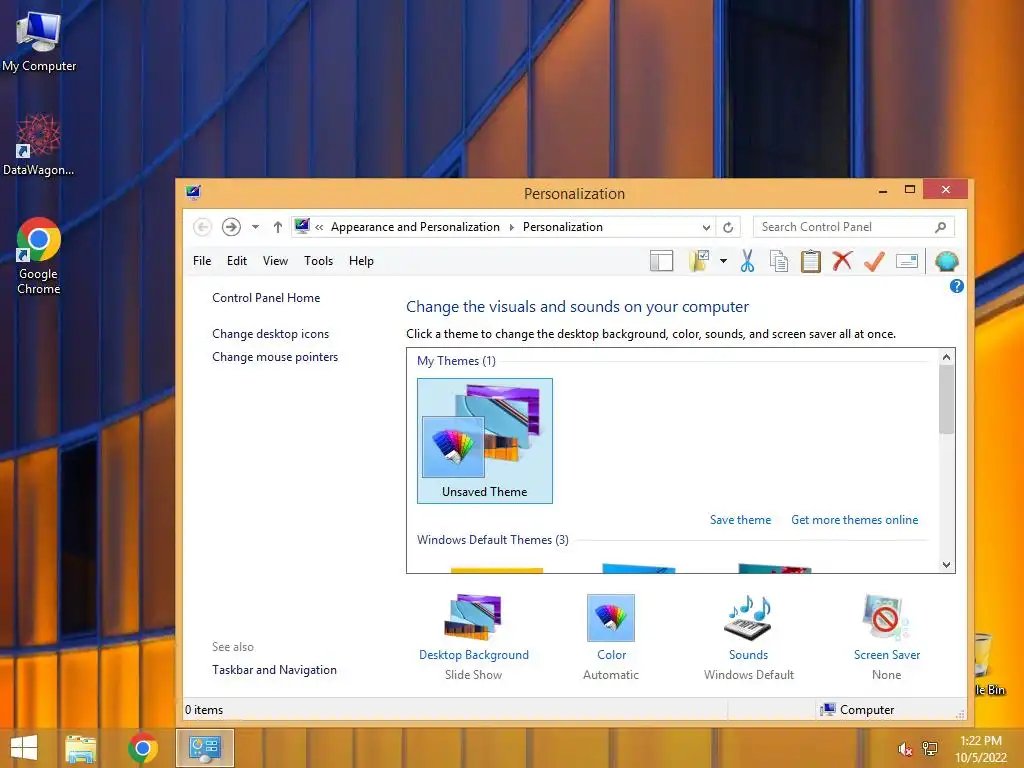
Task: Click the Save theme link
Action: [x=740, y=520]
